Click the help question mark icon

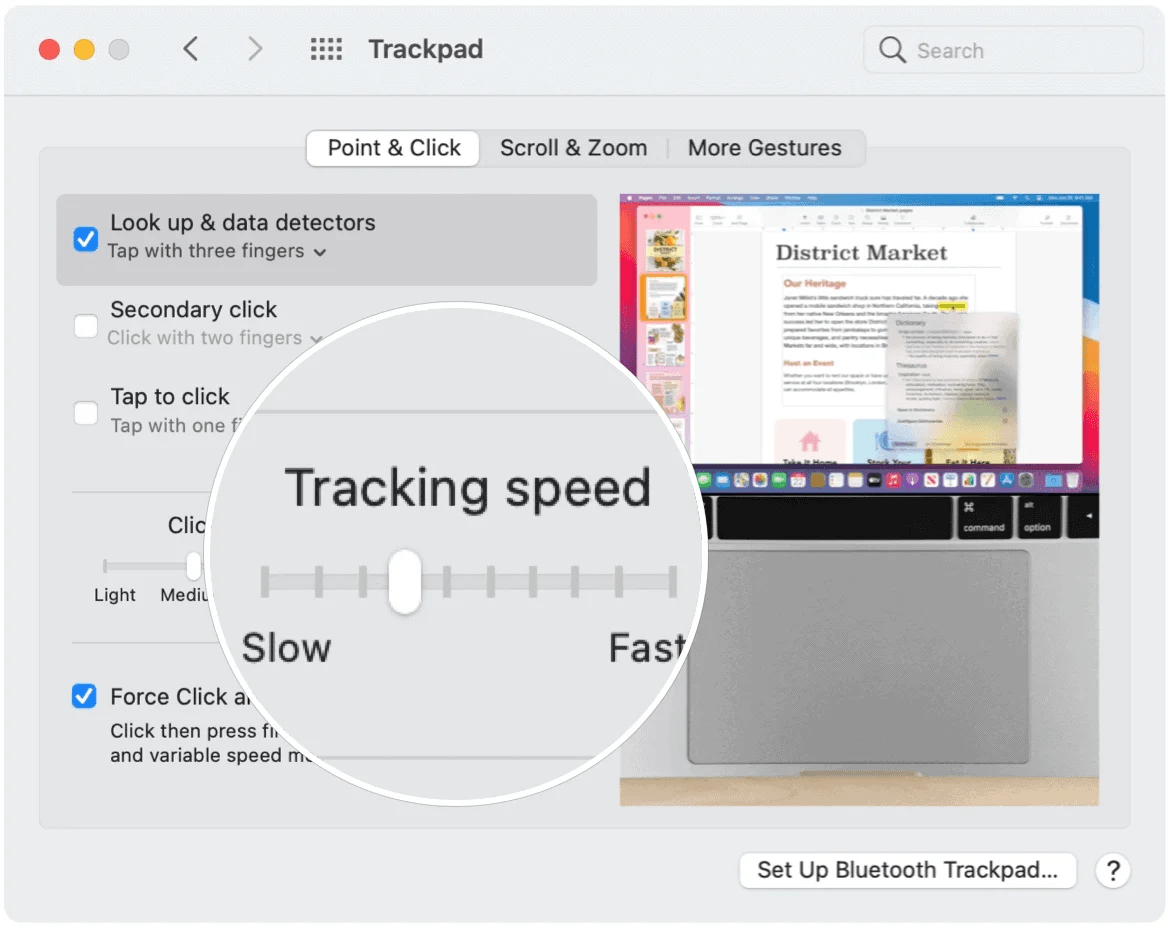[1112, 870]
